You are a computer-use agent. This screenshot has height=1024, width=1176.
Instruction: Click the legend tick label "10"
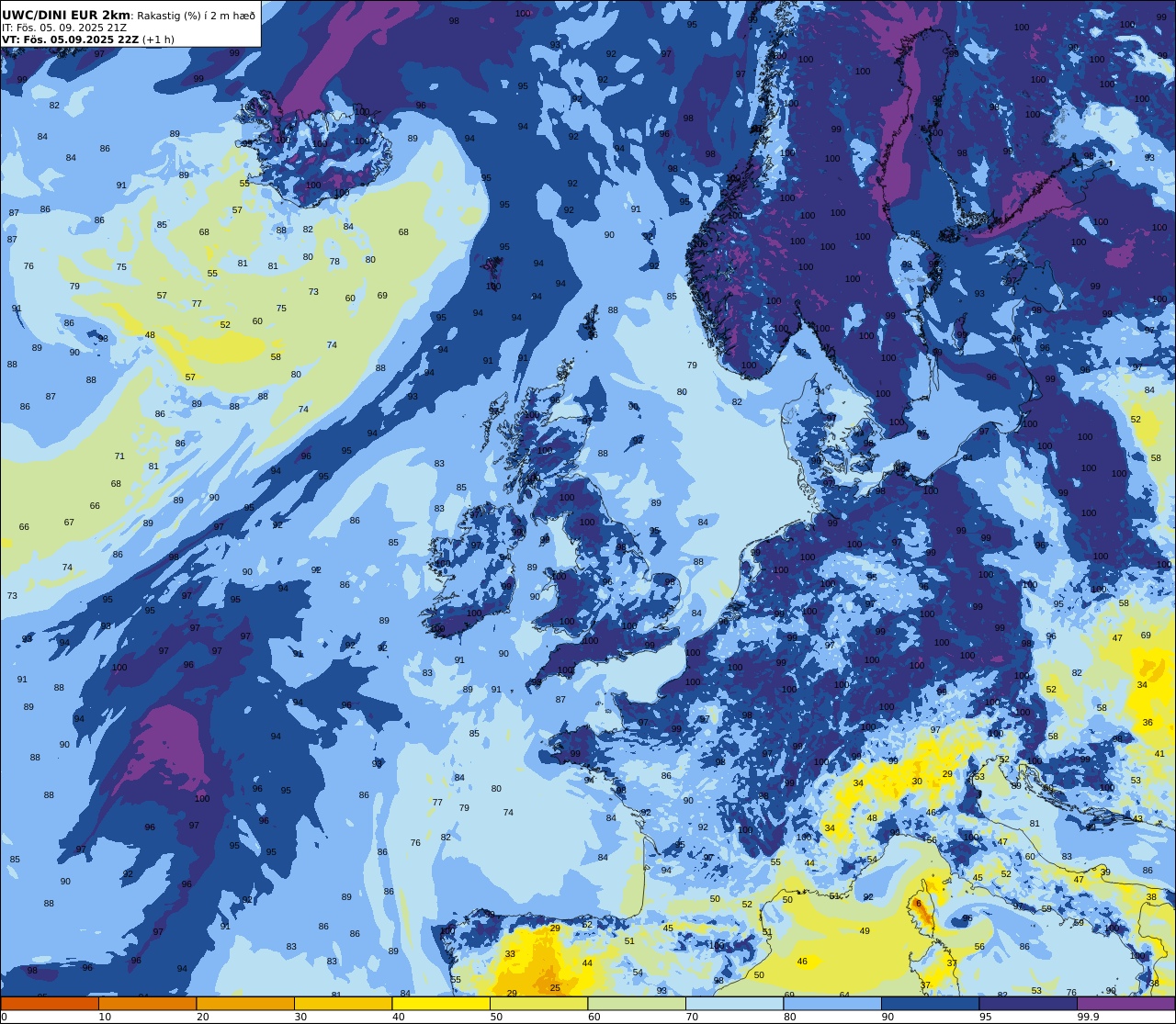(x=105, y=1017)
